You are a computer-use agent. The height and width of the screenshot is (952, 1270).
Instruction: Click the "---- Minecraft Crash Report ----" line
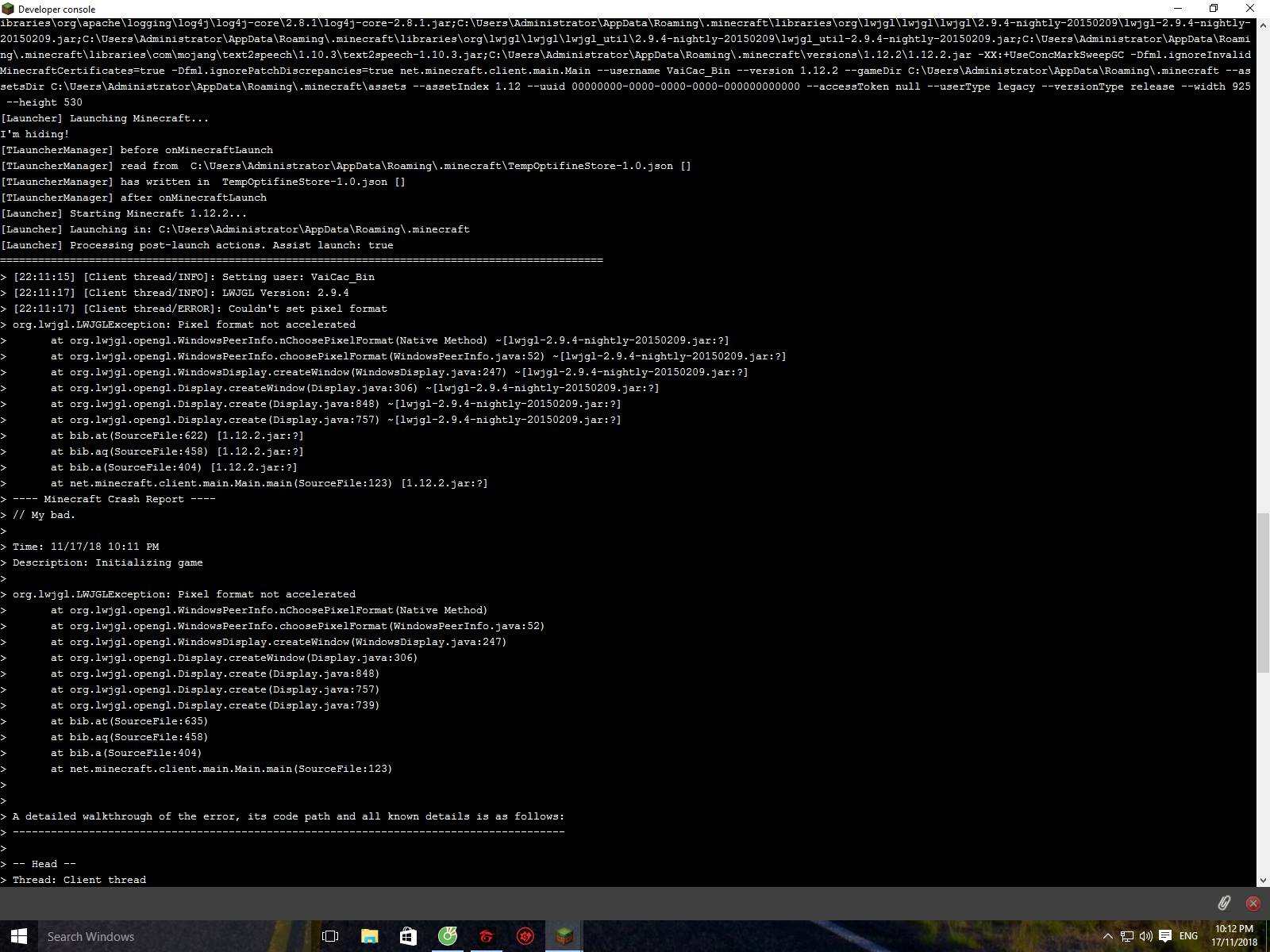pos(108,499)
